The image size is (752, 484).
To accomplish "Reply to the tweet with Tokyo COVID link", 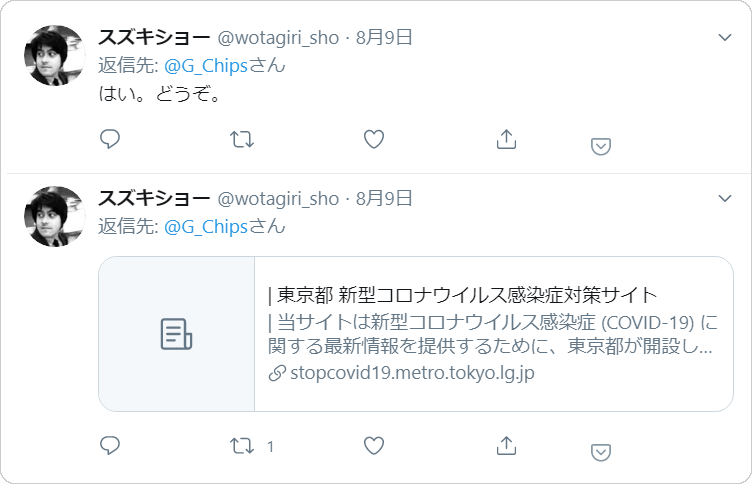I will tap(110, 446).
